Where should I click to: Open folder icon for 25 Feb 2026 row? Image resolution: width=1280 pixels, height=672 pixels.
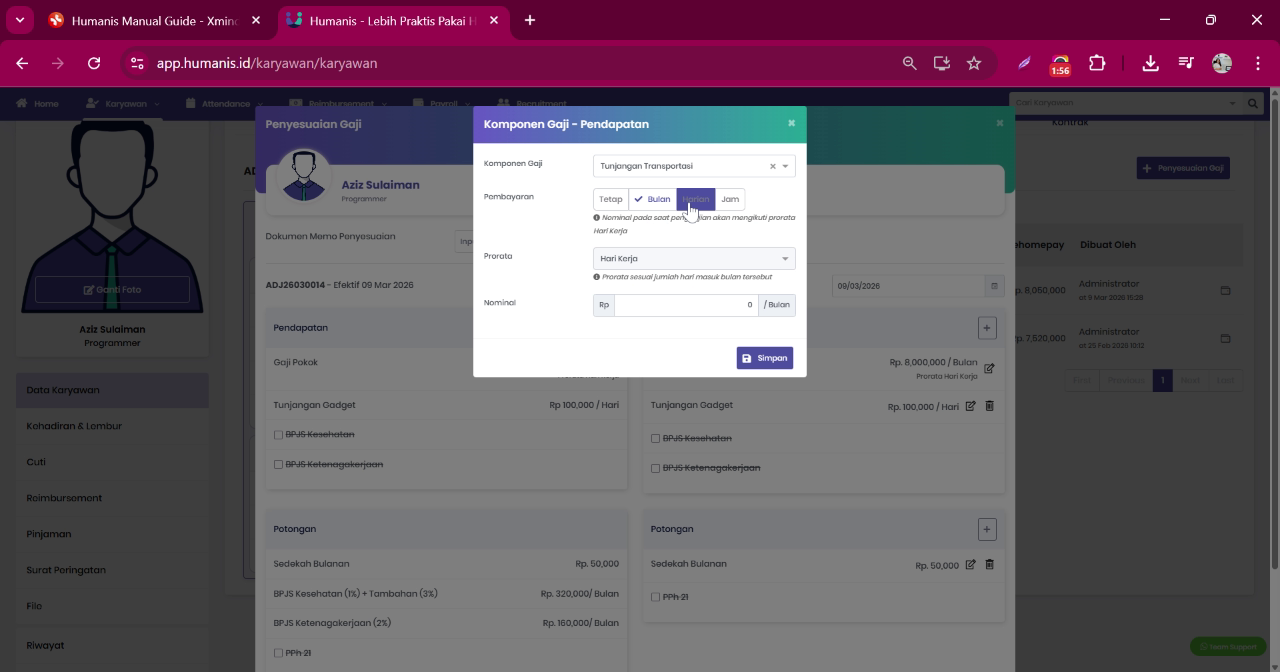click(1226, 339)
